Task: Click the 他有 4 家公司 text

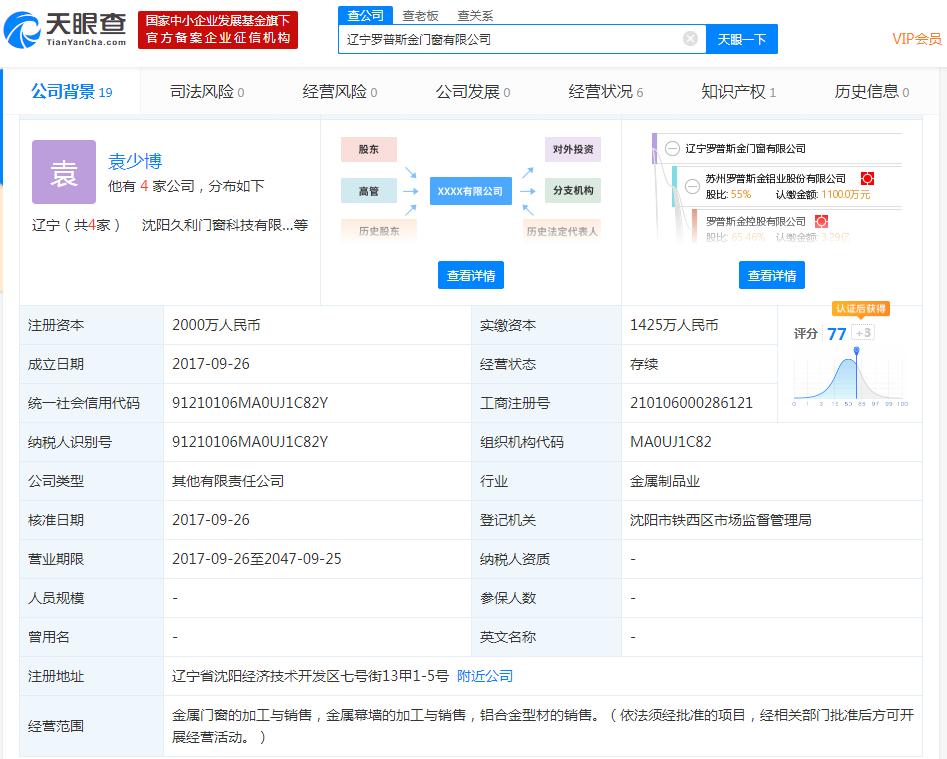Action: (186, 186)
